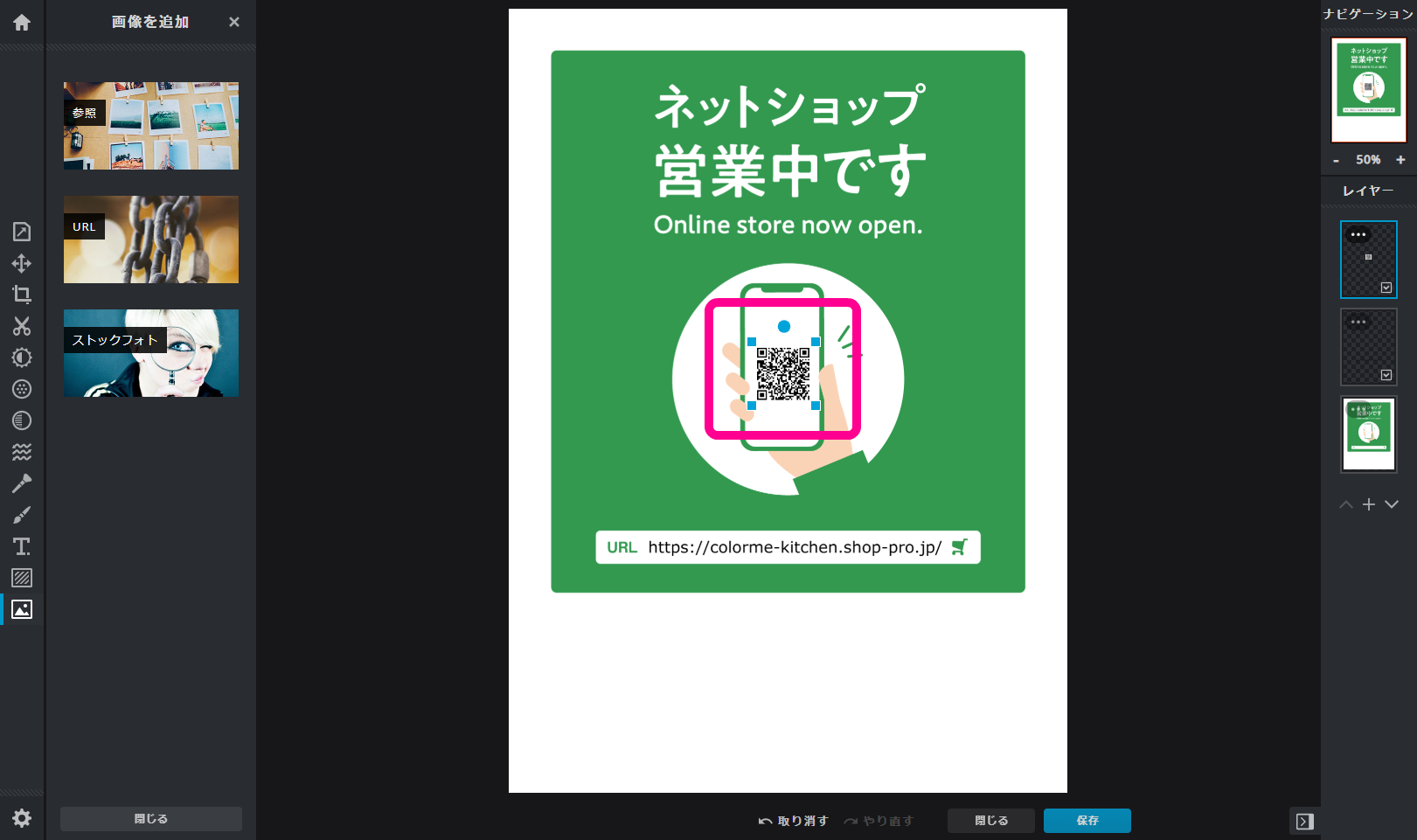
Task: Toggle visibility checkbox of middle layer
Action: (x=1386, y=375)
